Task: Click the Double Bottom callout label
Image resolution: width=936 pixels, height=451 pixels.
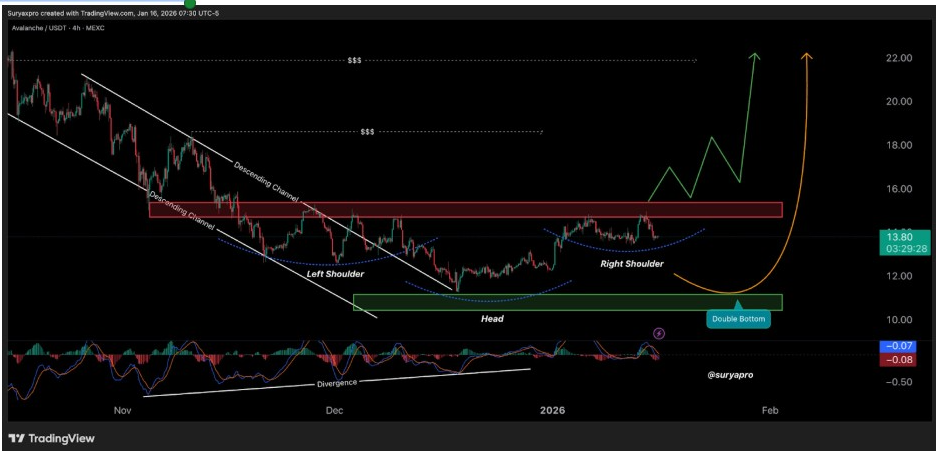Action: tap(738, 319)
